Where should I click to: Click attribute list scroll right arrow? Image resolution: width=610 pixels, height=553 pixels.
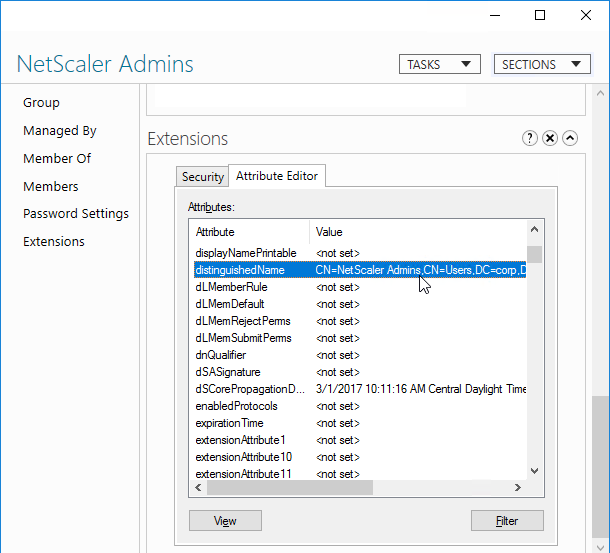coord(517,488)
